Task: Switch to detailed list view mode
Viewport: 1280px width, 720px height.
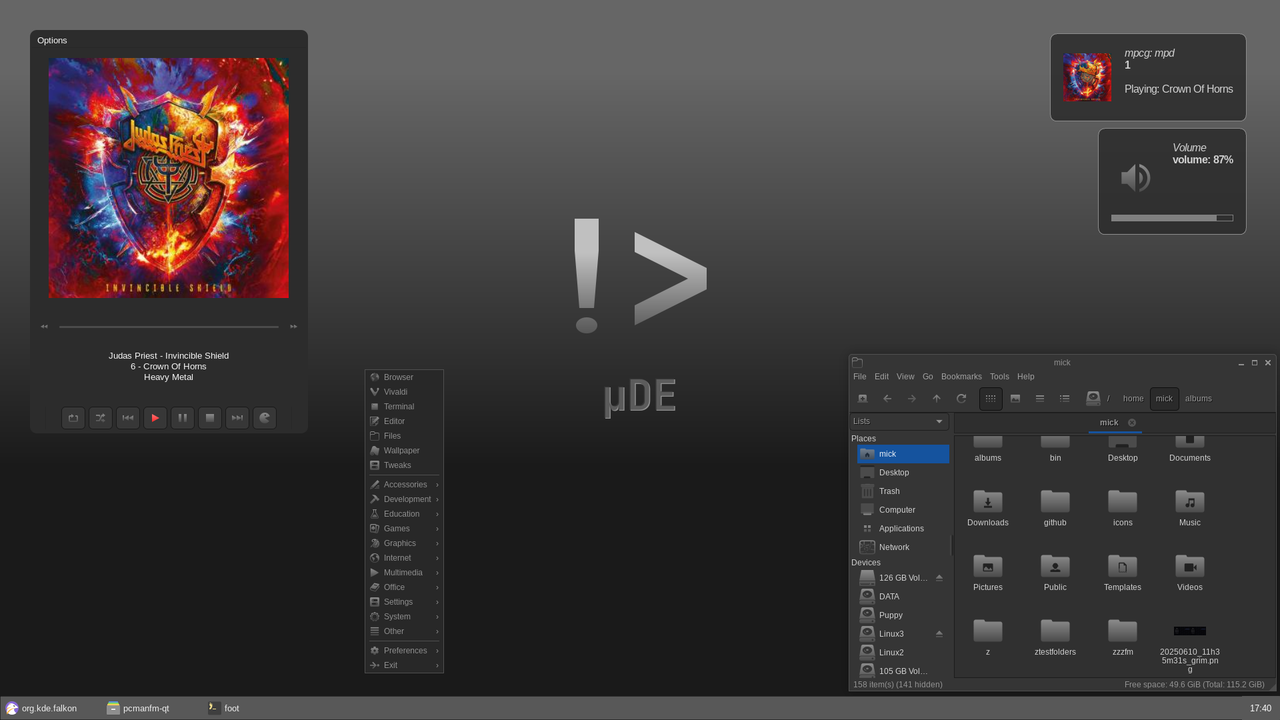Action: coord(1065,398)
